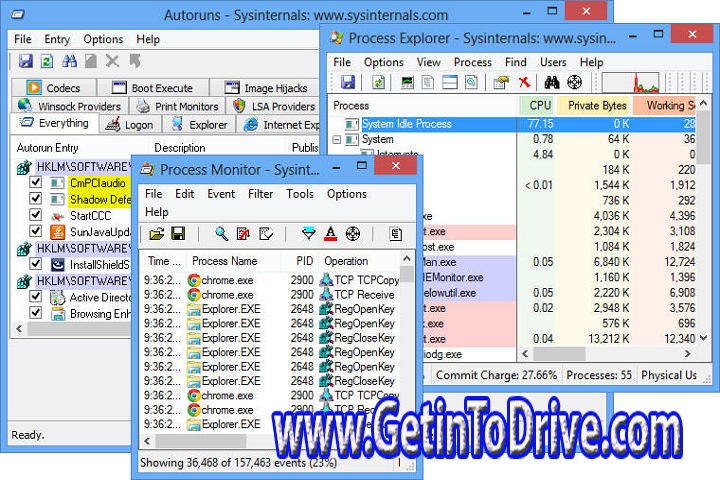Uncheck the Shadow Defe autorun entry
This screenshot has width=720, height=480.
pyautogui.click(x=35, y=198)
